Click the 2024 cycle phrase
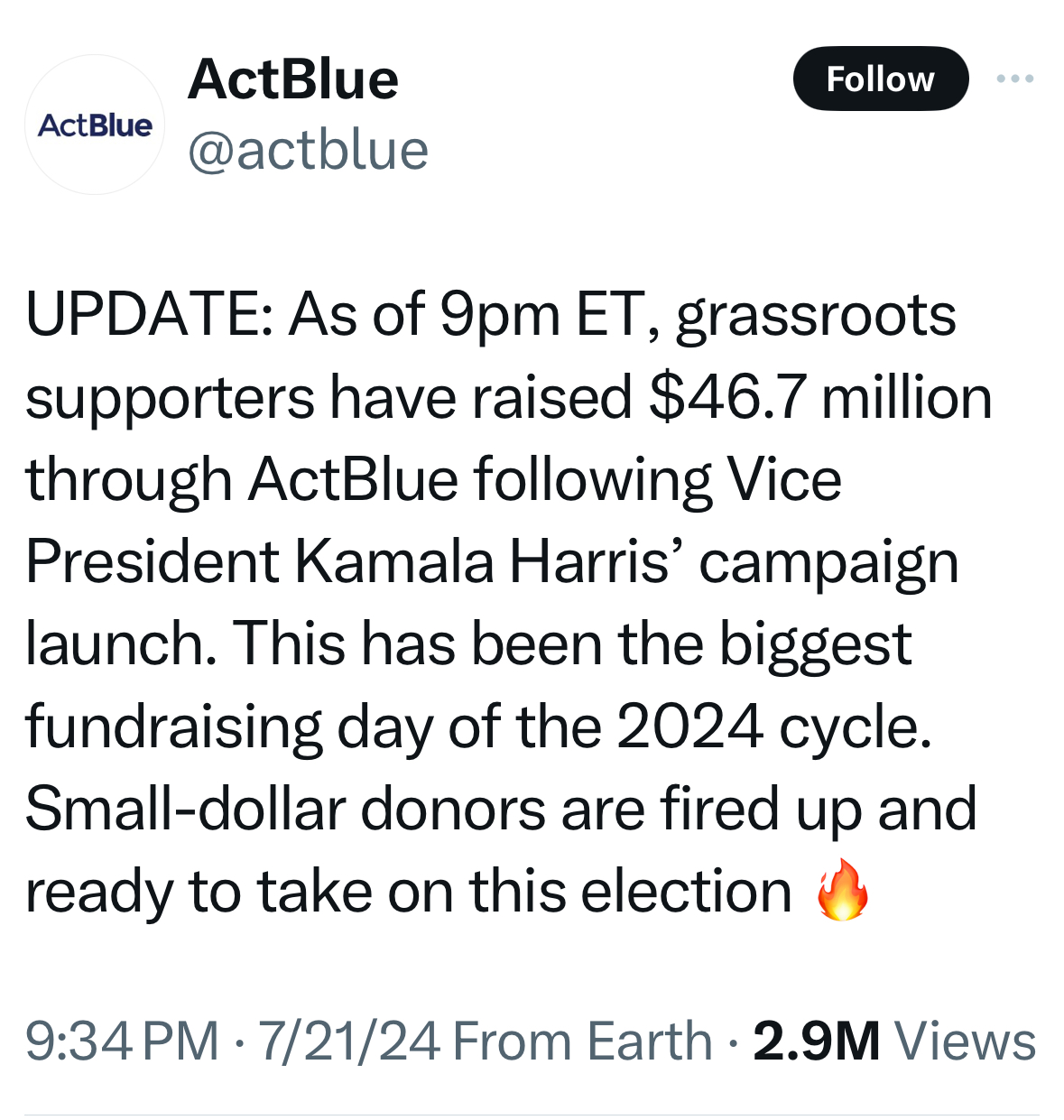Viewport: 1064px width, 1120px height. pyautogui.click(x=774, y=727)
